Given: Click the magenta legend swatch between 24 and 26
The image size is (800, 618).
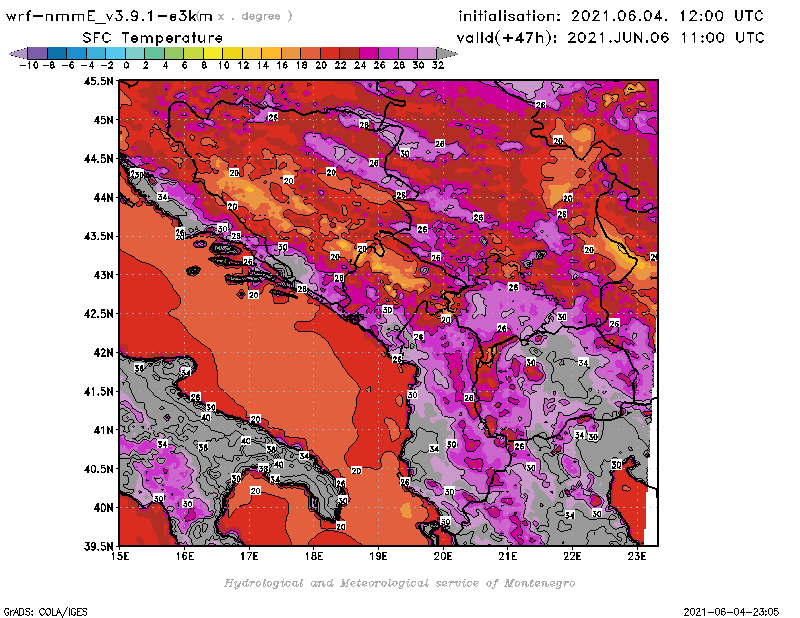Looking at the screenshot, I should 368,53.
